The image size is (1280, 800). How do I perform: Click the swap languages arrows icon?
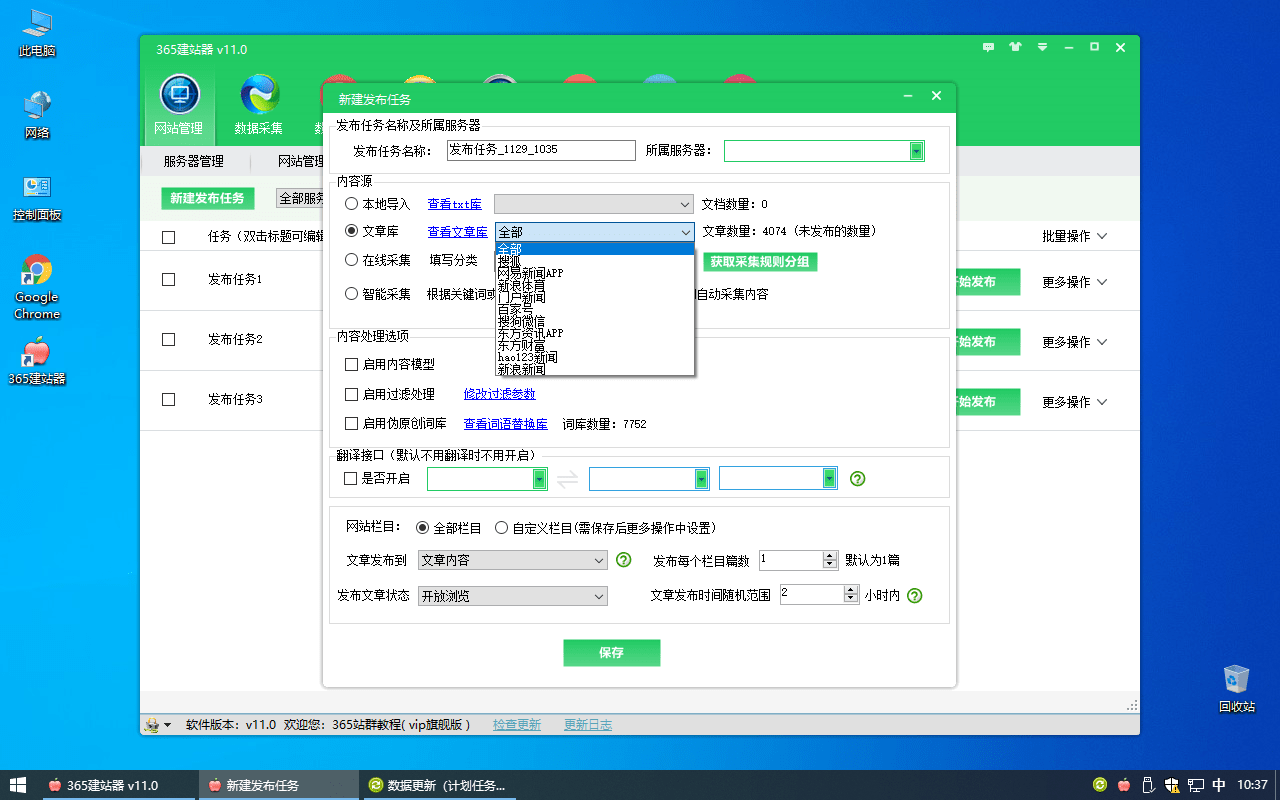click(x=567, y=479)
